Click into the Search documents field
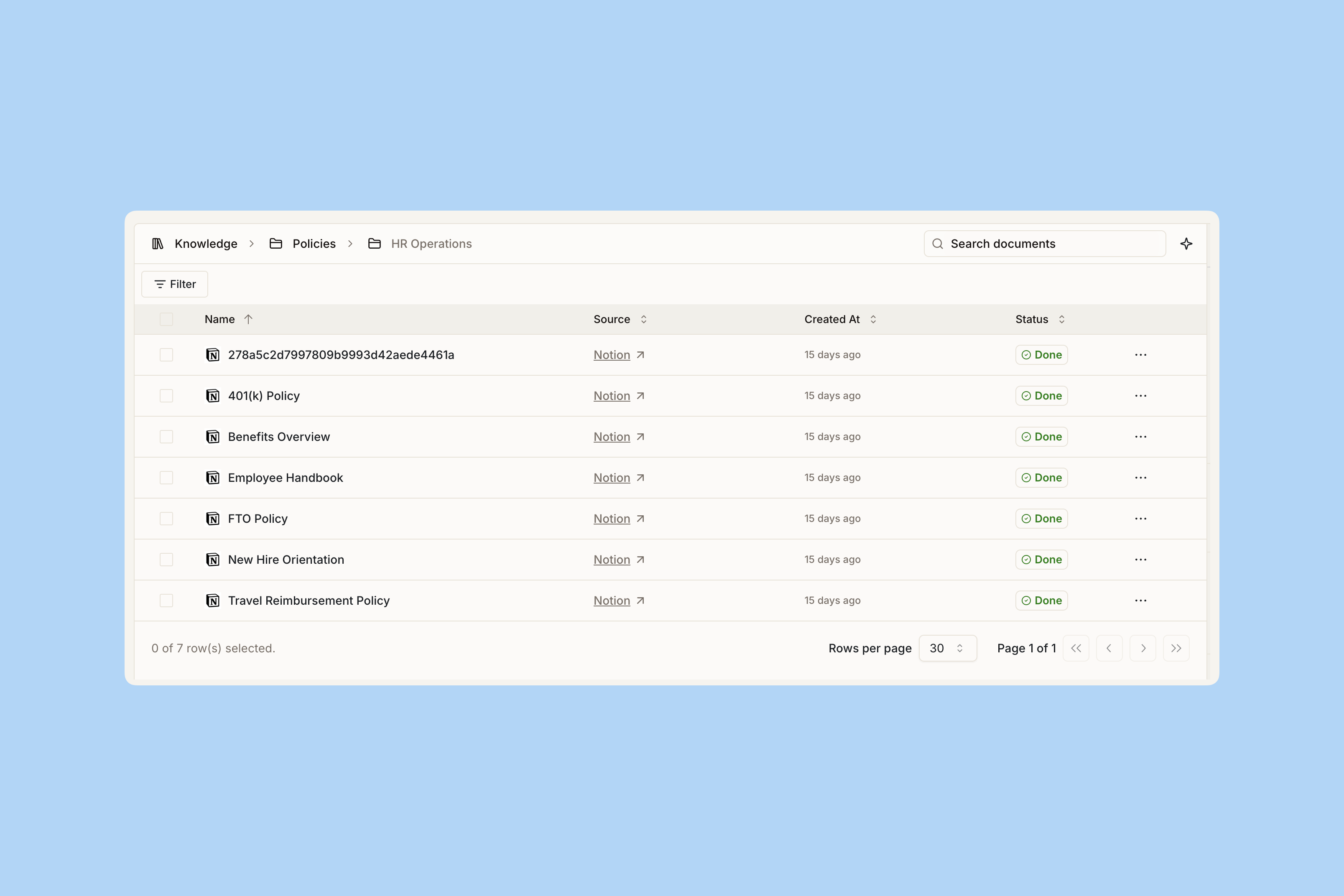1344x896 pixels. coord(1051,244)
